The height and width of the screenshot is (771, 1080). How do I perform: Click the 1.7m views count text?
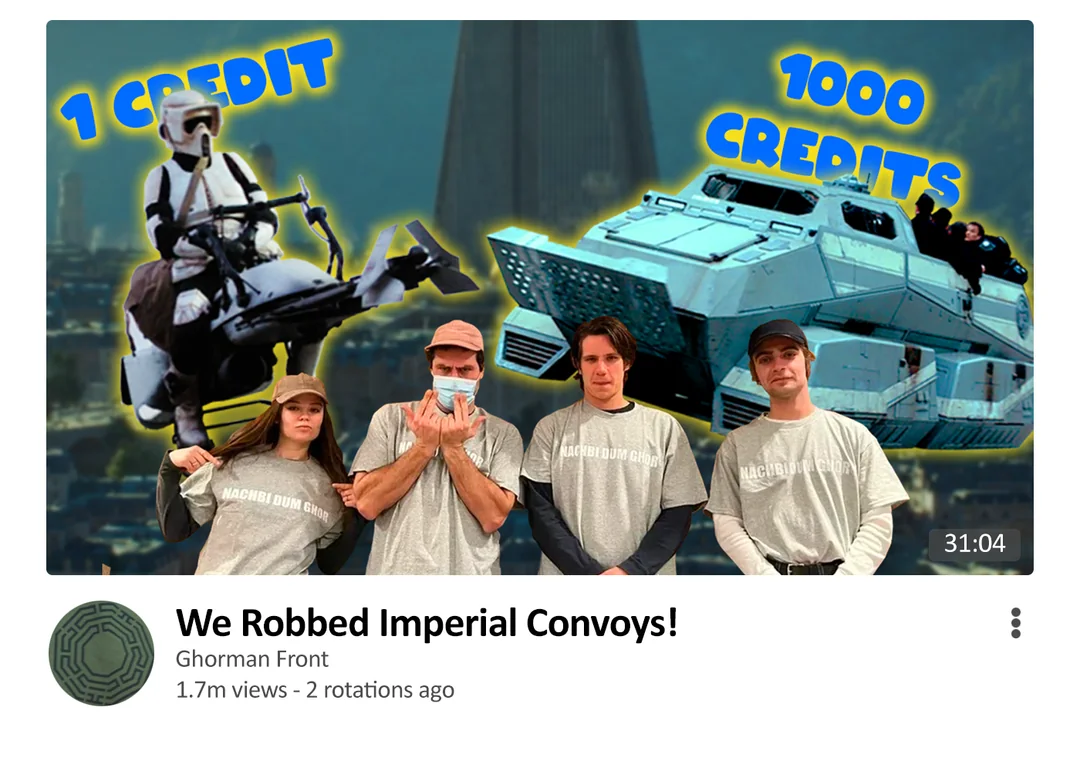pos(231,690)
